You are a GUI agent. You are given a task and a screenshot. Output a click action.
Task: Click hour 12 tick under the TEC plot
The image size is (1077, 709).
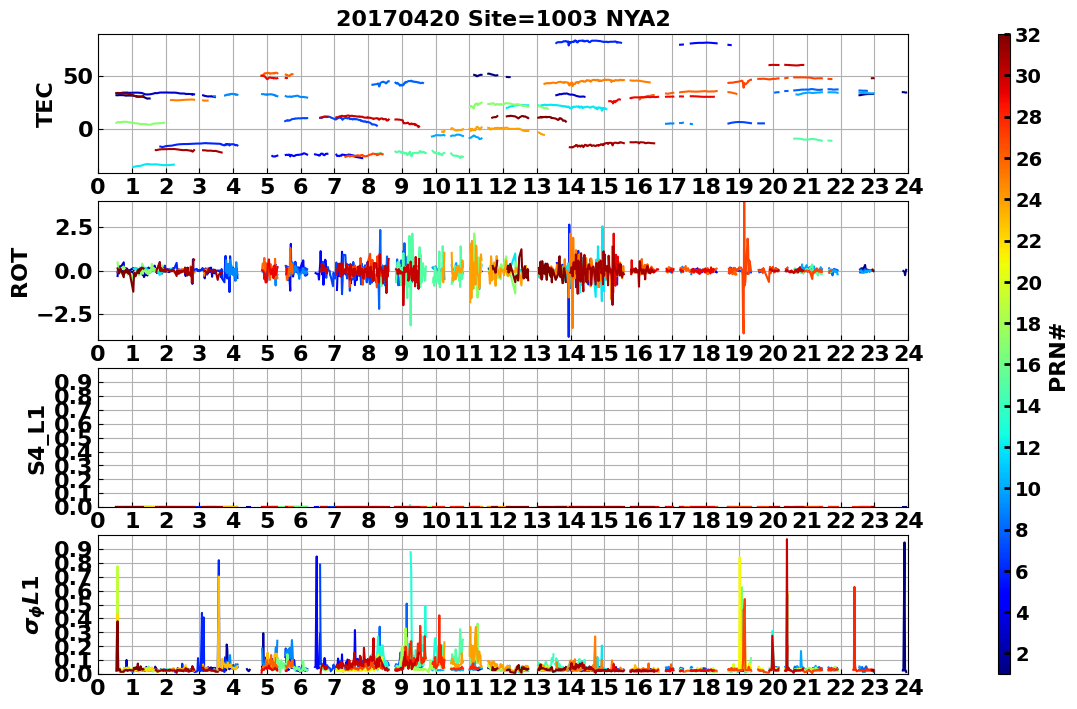[x=503, y=187]
